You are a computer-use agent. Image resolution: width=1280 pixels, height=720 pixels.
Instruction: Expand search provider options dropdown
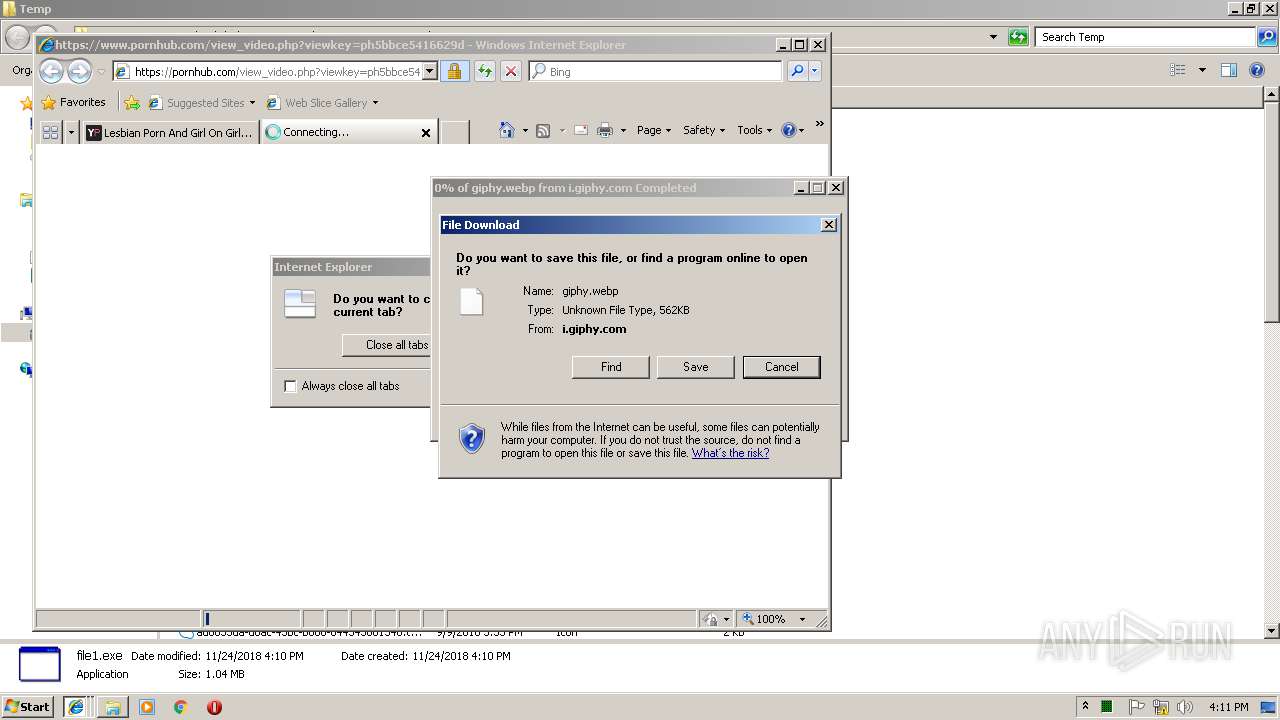coord(815,71)
